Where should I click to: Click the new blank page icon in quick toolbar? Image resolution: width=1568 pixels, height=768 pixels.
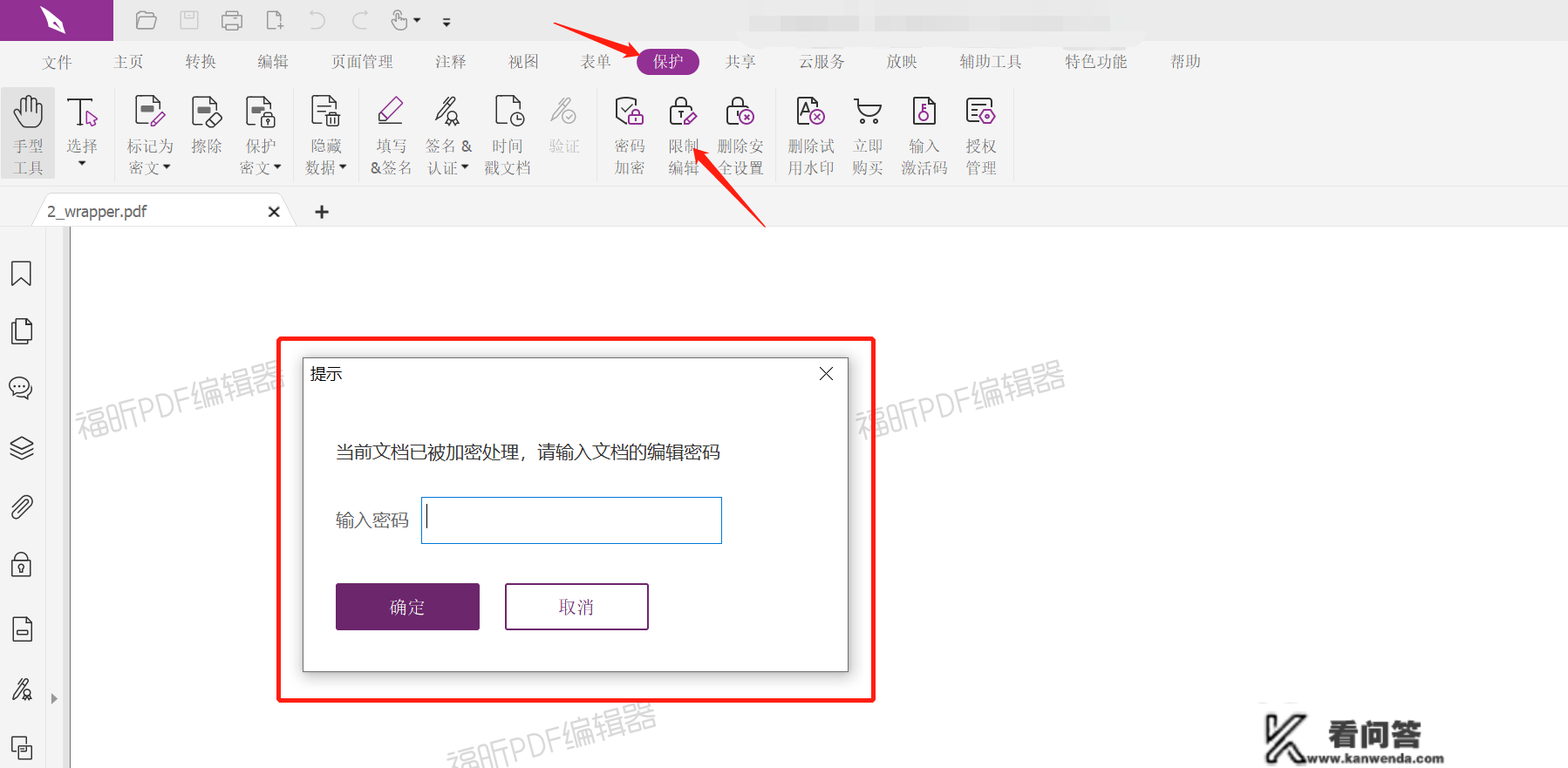(275, 20)
